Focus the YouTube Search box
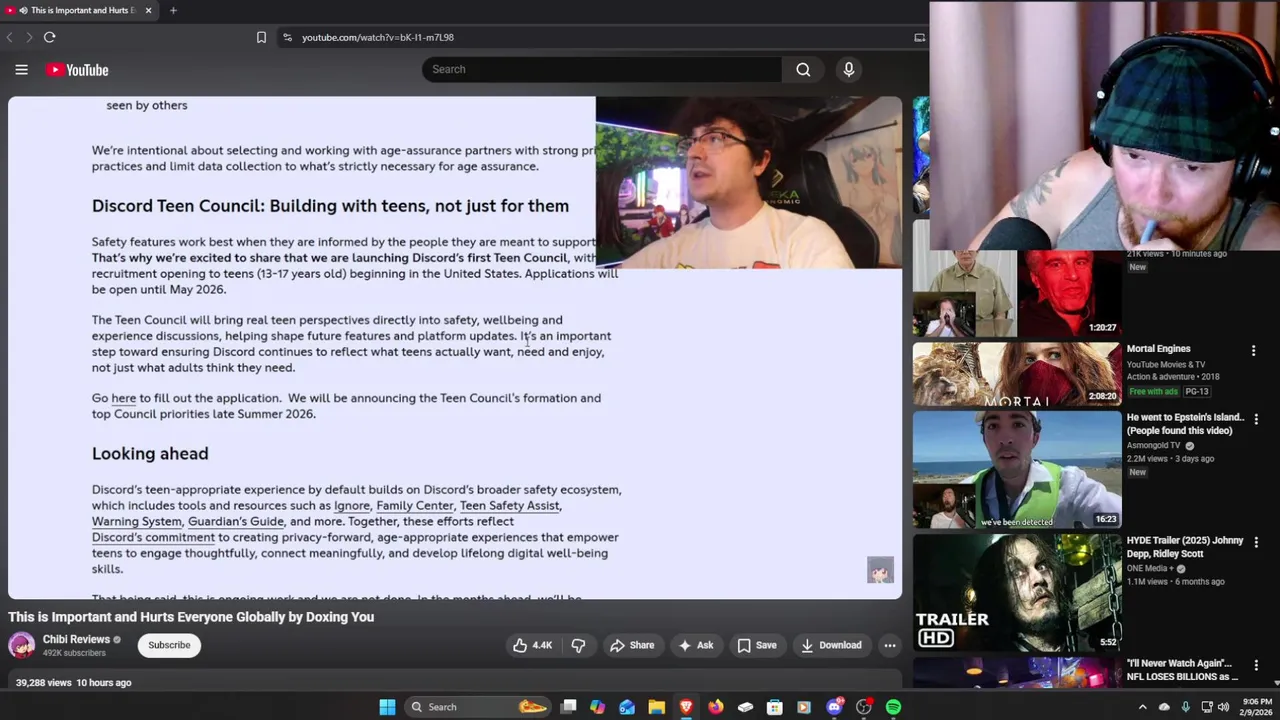Viewport: 1280px width, 720px height. [x=602, y=69]
